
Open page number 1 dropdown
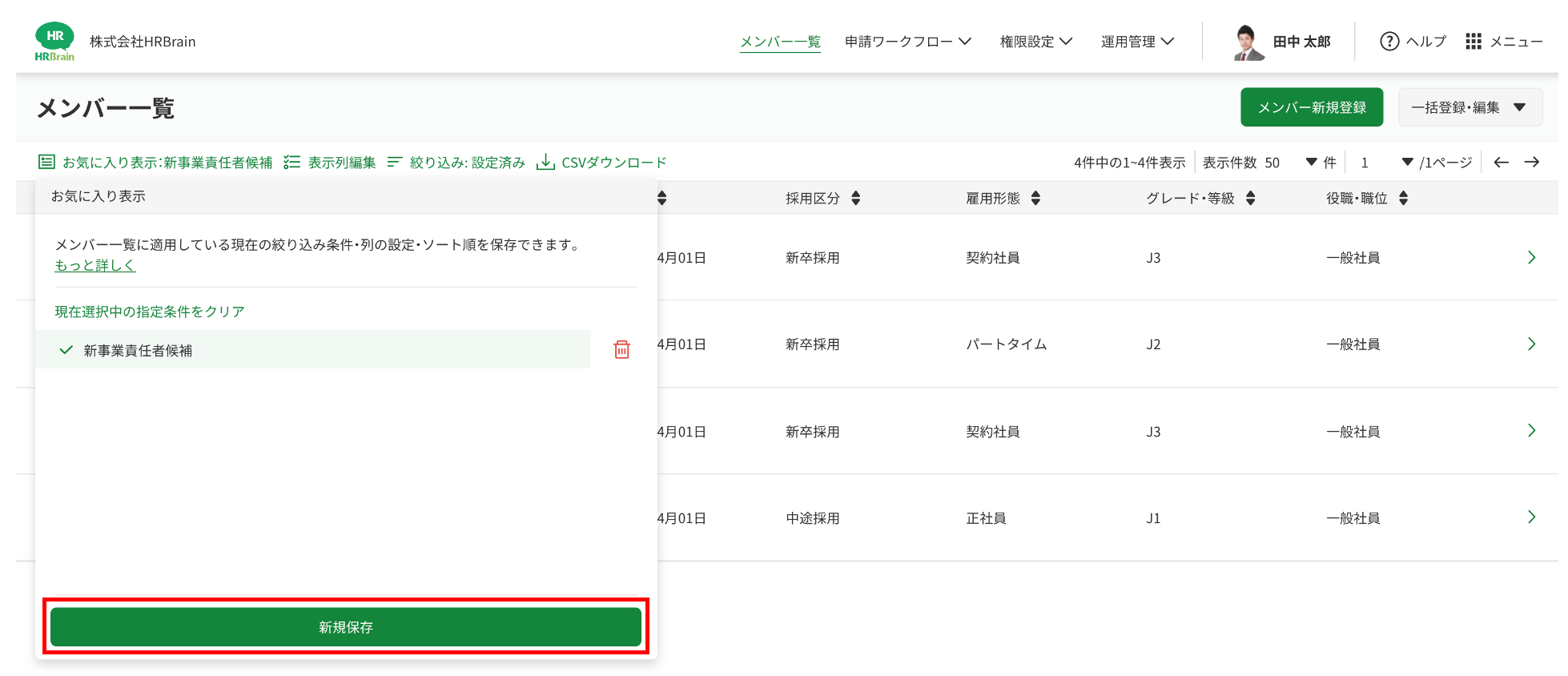(1386, 163)
